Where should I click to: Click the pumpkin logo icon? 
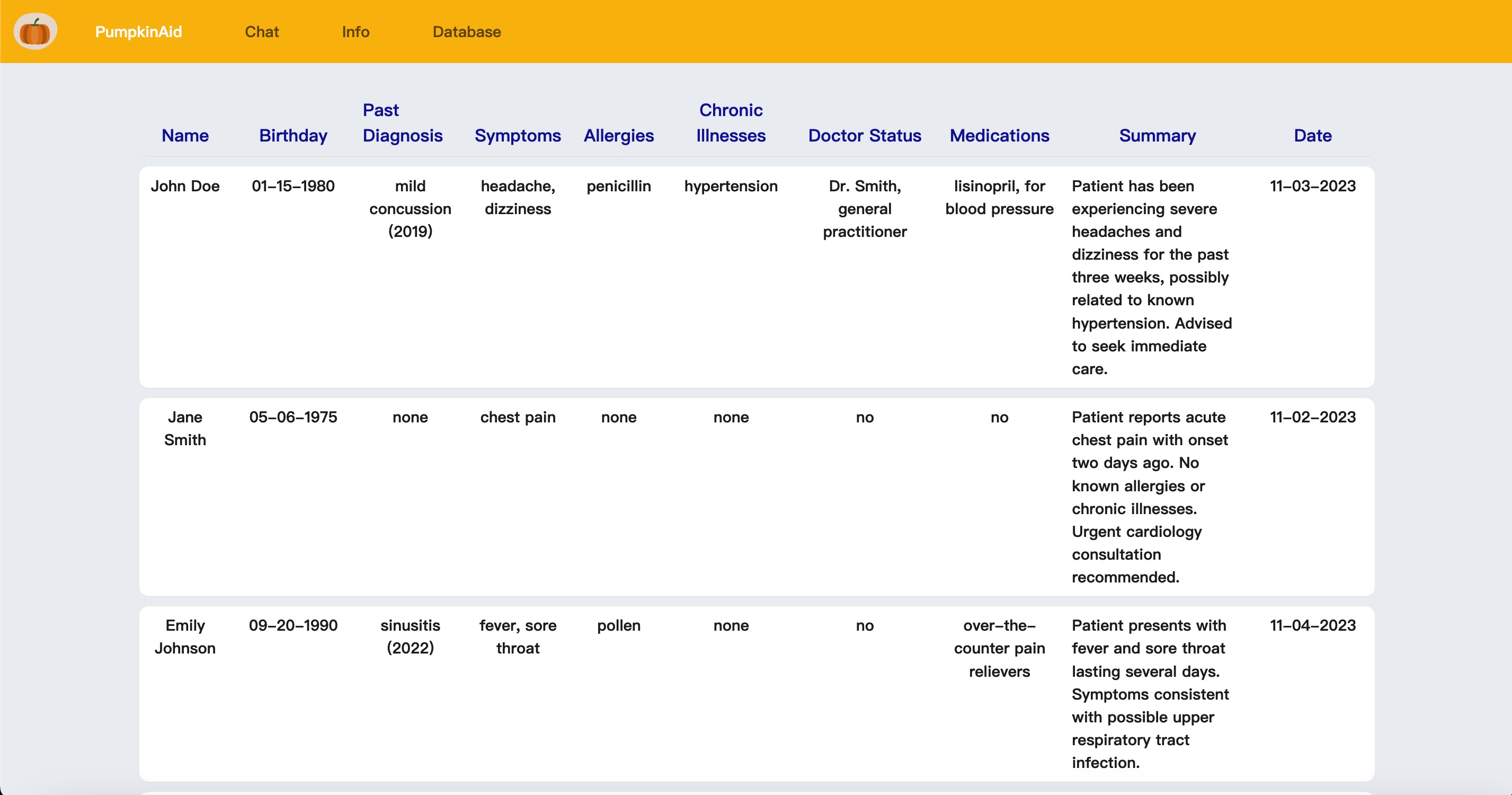pyautogui.click(x=35, y=31)
